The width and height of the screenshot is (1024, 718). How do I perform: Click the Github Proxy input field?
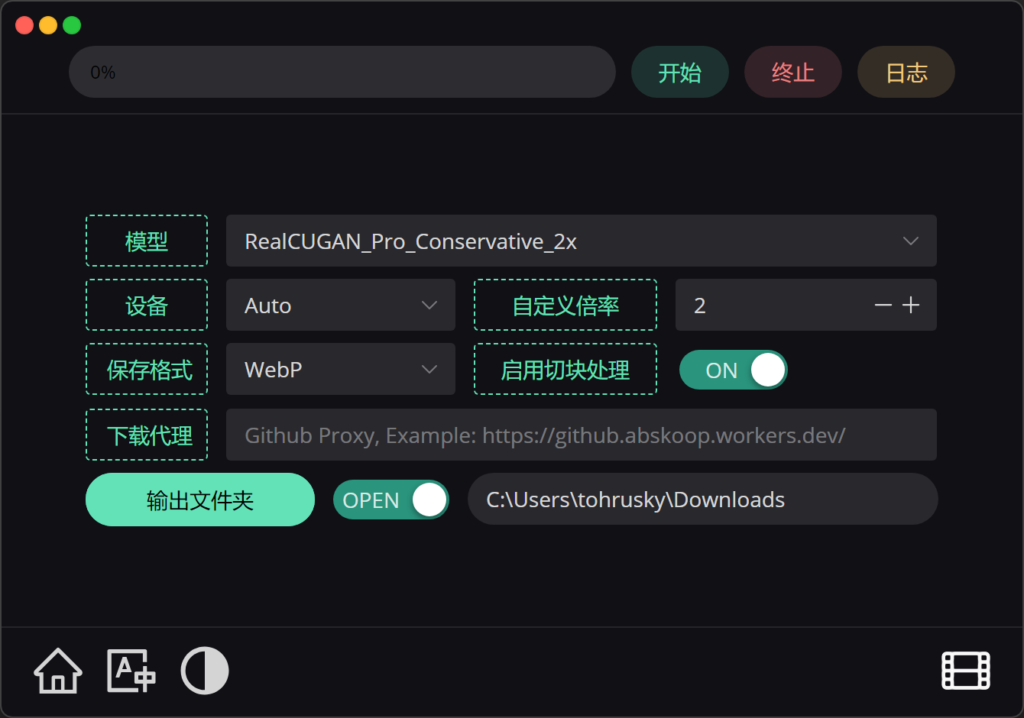pos(581,435)
